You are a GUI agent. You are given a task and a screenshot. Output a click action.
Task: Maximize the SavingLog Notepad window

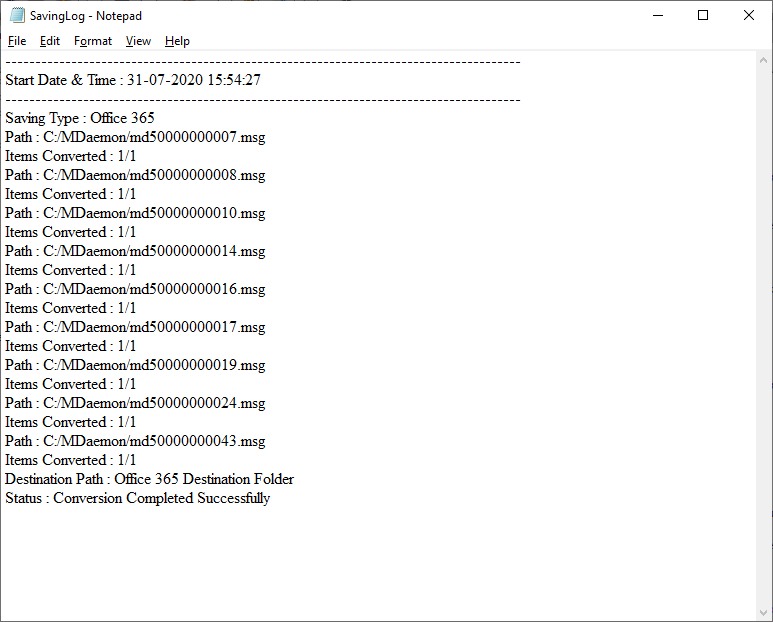pos(703,15)
